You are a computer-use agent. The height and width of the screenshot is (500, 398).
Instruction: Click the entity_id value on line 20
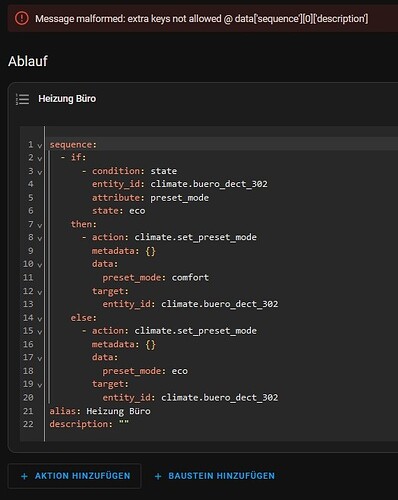click(x=219, y=397)
